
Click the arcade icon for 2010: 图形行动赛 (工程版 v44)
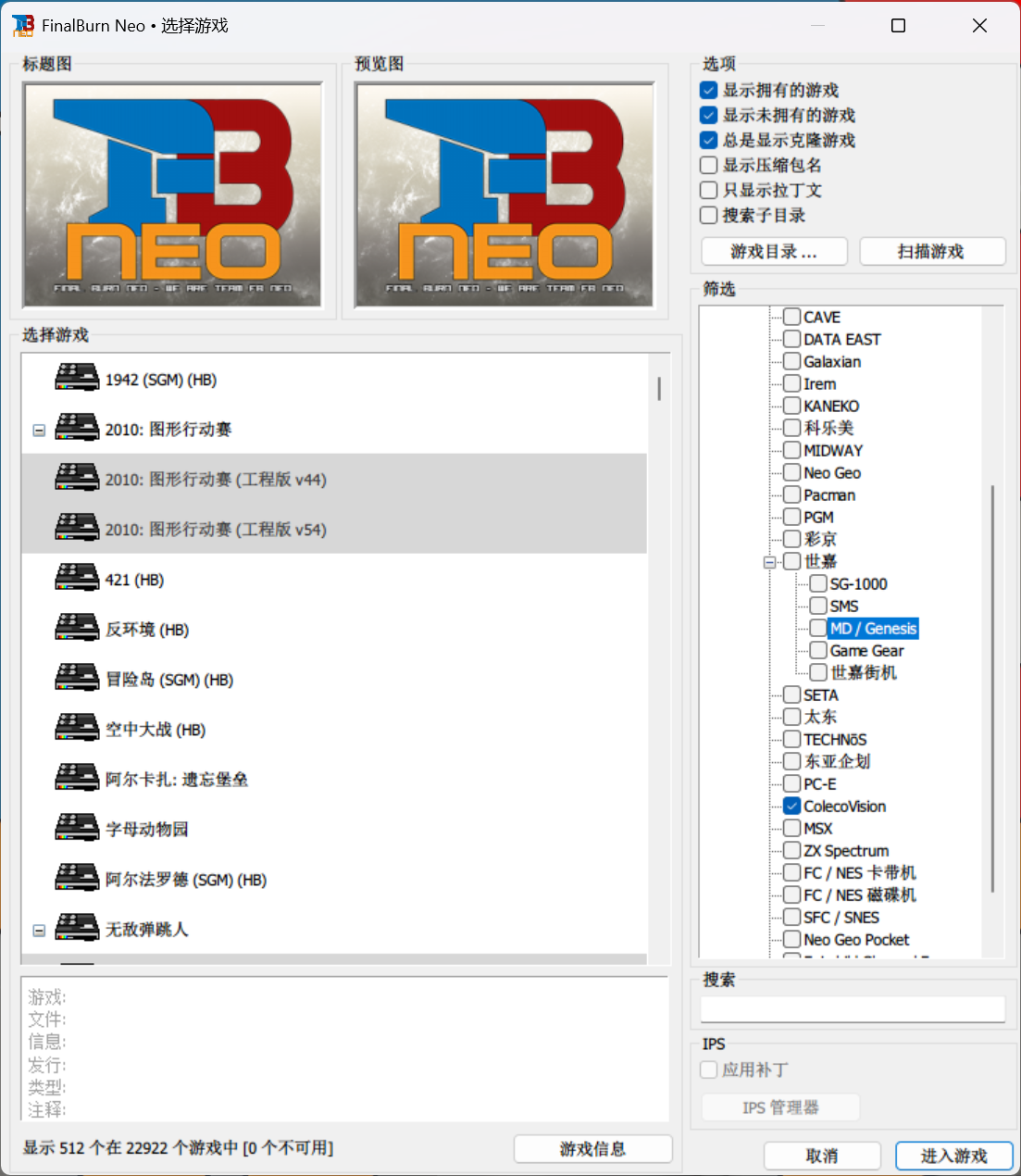[77, 478]
